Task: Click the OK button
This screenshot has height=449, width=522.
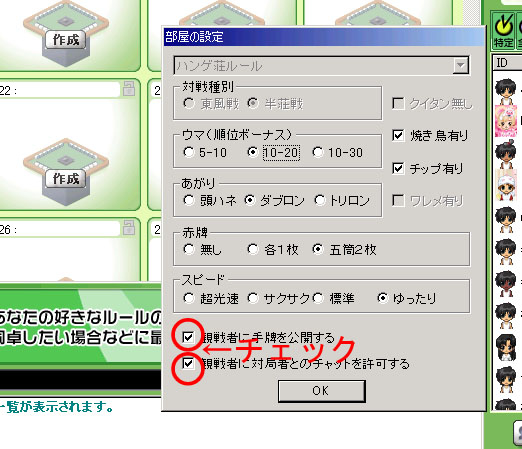Action: (x=322, y=391)
